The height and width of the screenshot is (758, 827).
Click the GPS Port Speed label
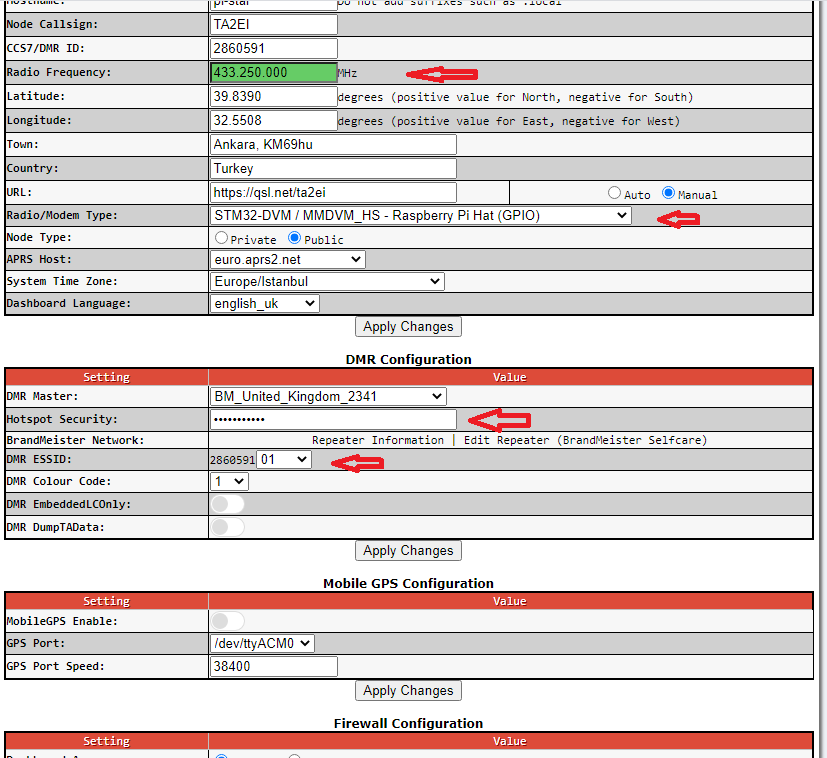pos(55,666)
